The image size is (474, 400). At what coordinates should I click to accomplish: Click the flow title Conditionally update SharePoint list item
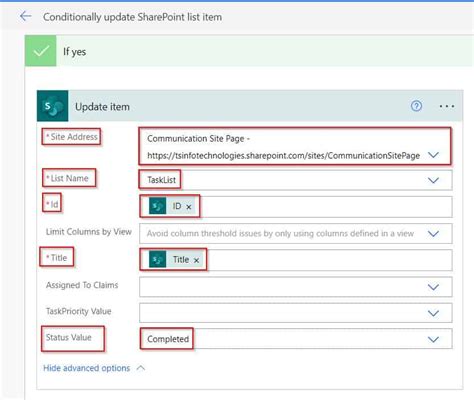132,17
